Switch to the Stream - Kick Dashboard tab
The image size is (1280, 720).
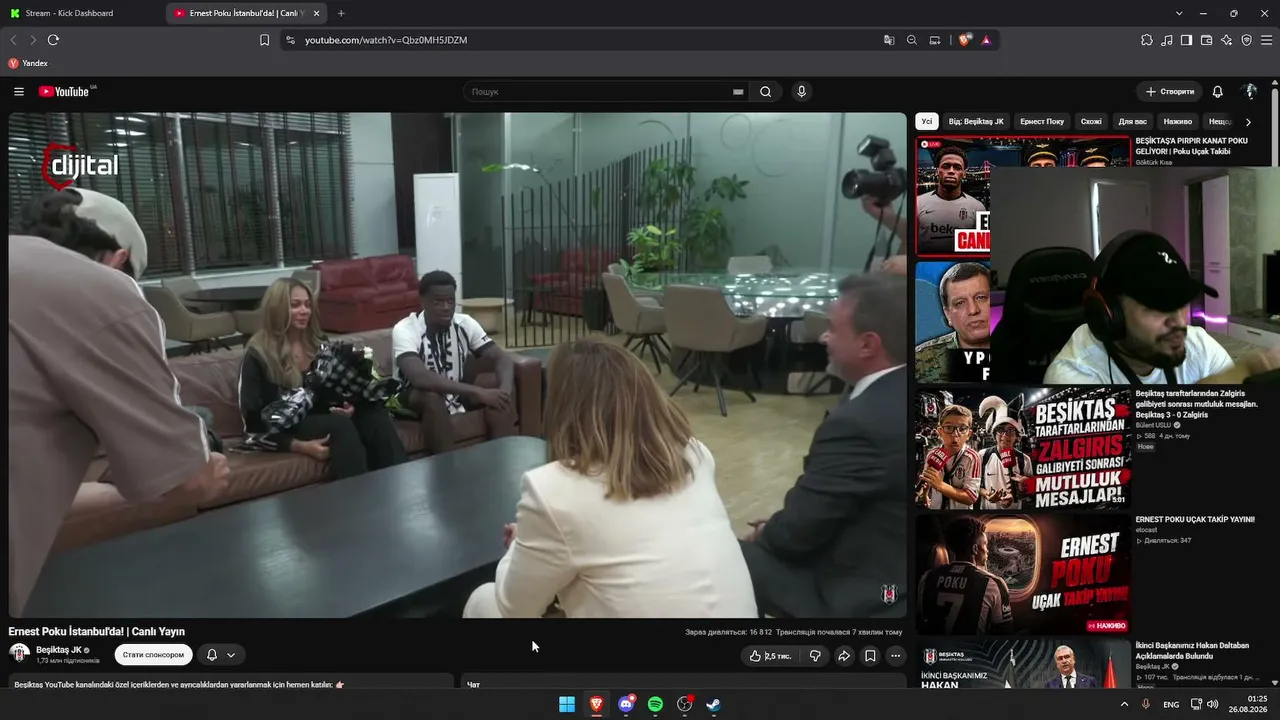pos(80,13)
